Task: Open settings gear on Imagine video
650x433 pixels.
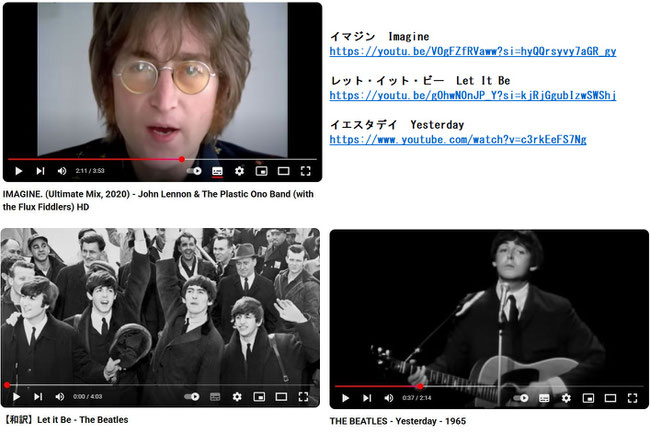Action: (x=239, y=171)
